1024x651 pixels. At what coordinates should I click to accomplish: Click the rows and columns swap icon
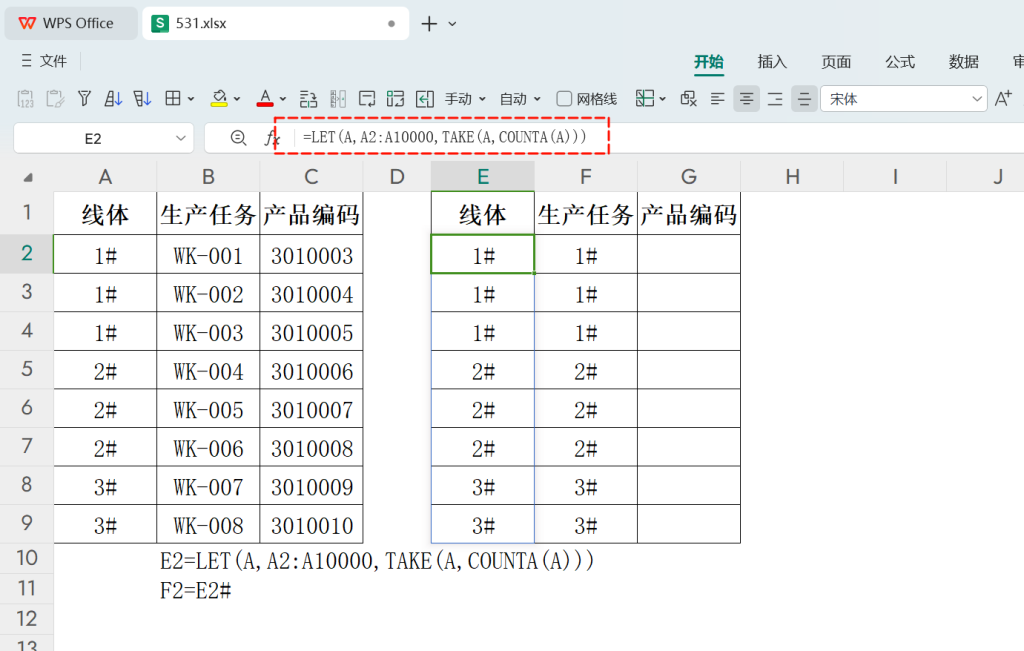[x=308, y=99]
